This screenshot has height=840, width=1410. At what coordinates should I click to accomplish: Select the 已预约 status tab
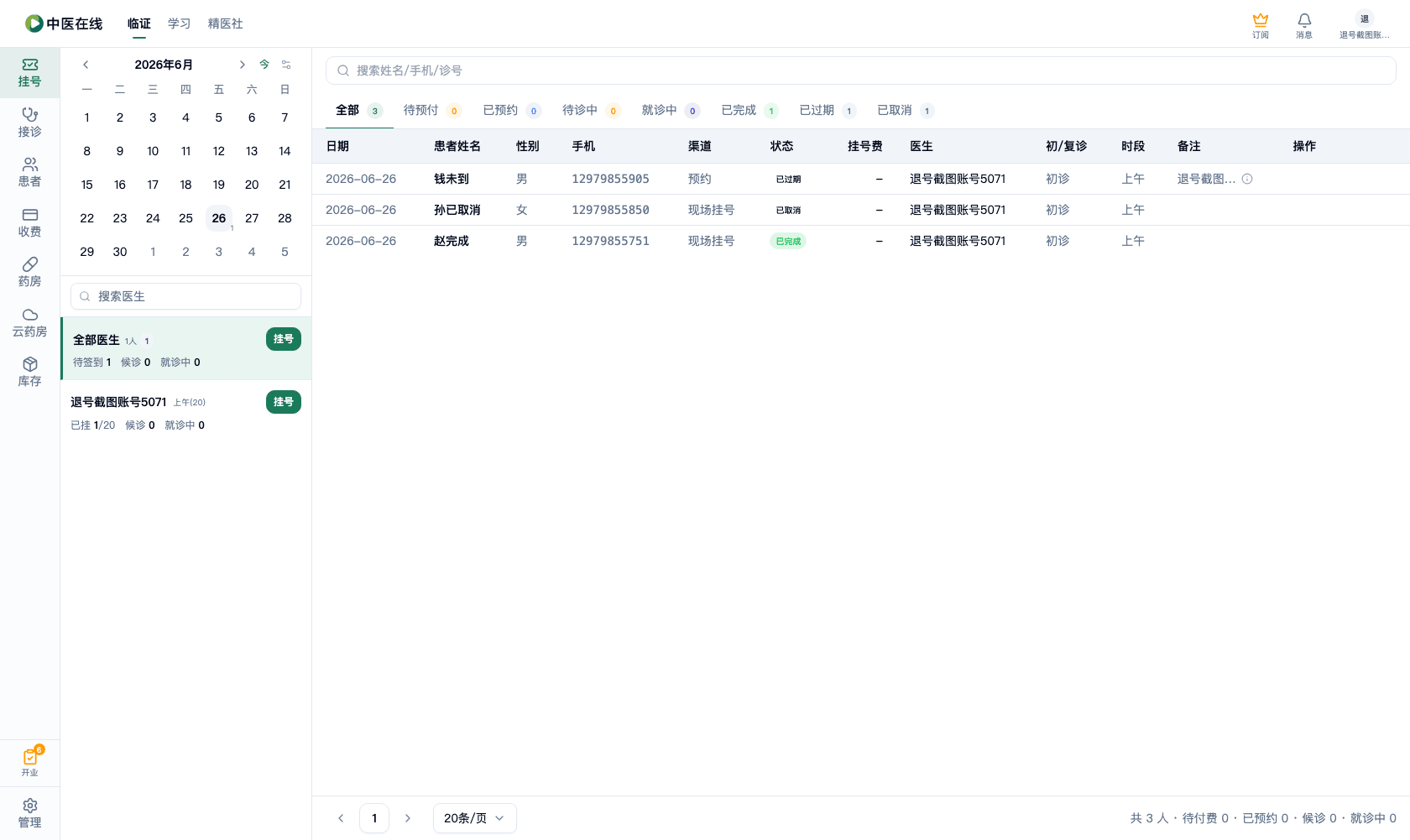point(511,110)
